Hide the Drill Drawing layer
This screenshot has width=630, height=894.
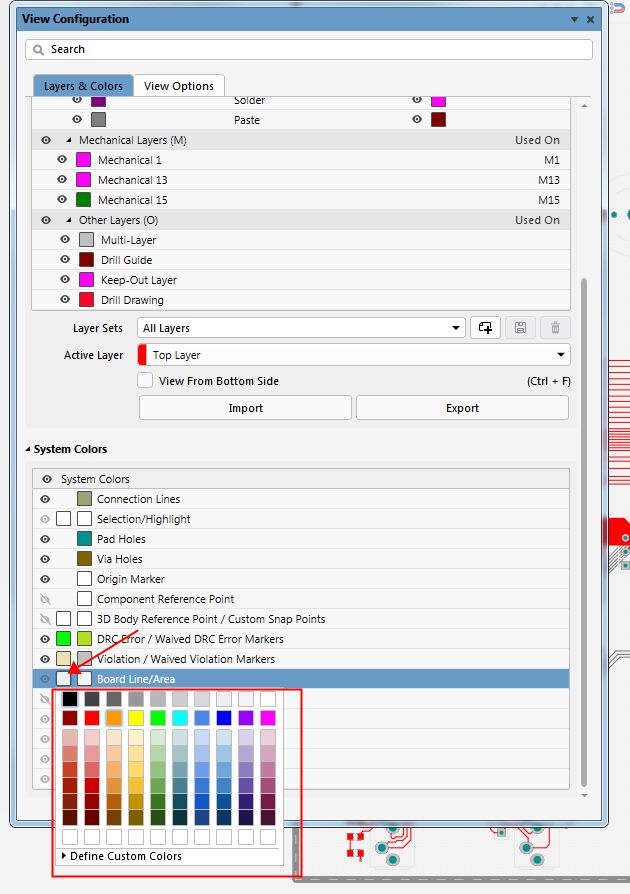coord(65,299)
